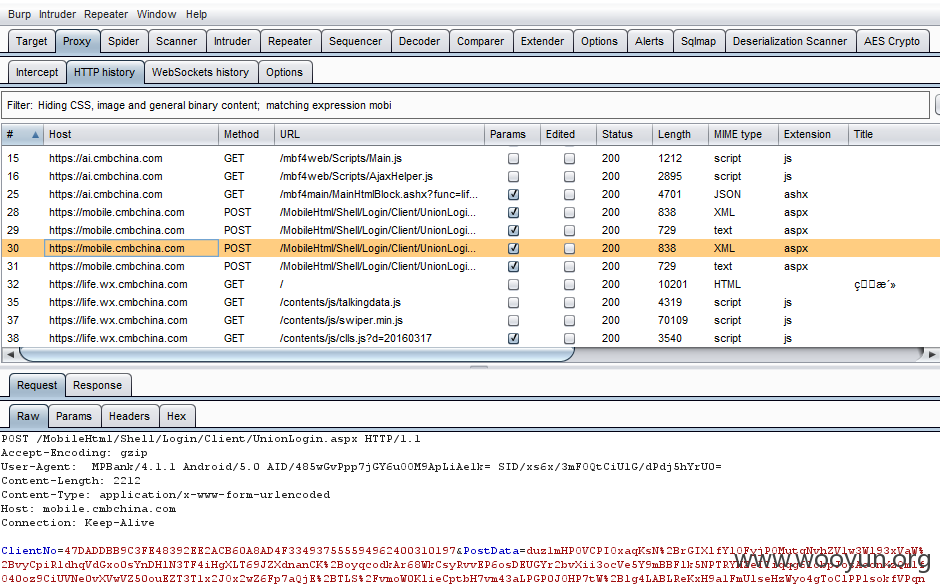Switch to the Sequencer tab
The image size is (940, 588).
(x=355, y=41)
